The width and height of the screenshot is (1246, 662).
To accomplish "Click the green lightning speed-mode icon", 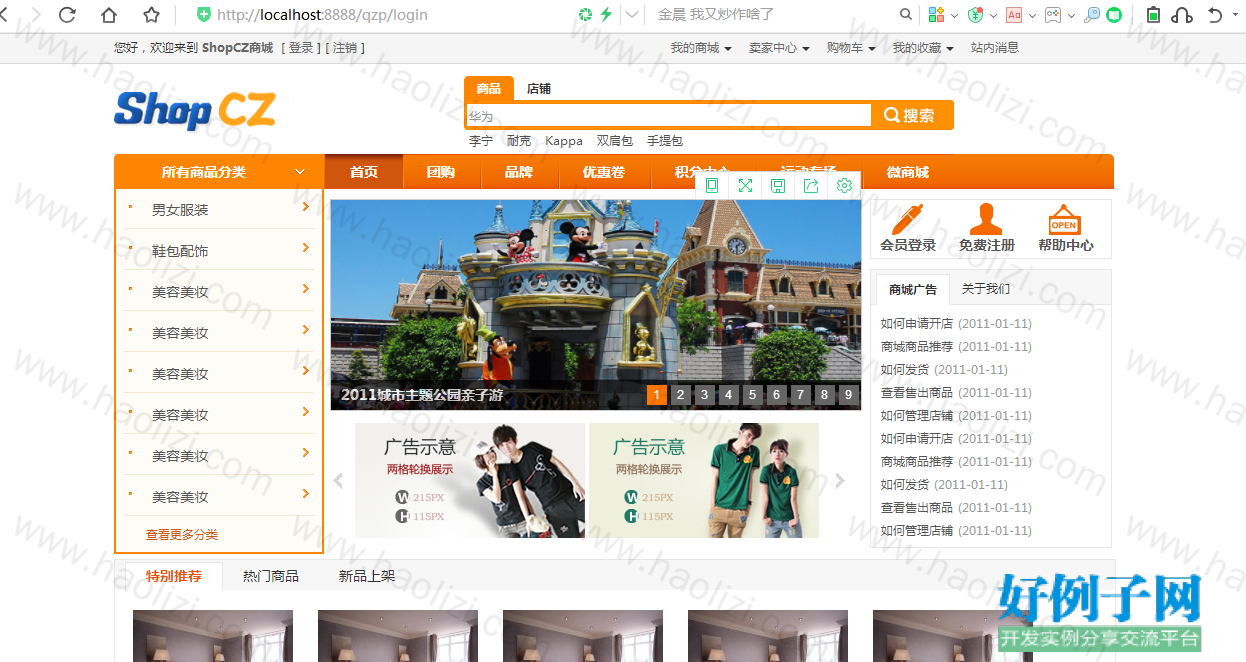I will (606, 15).
